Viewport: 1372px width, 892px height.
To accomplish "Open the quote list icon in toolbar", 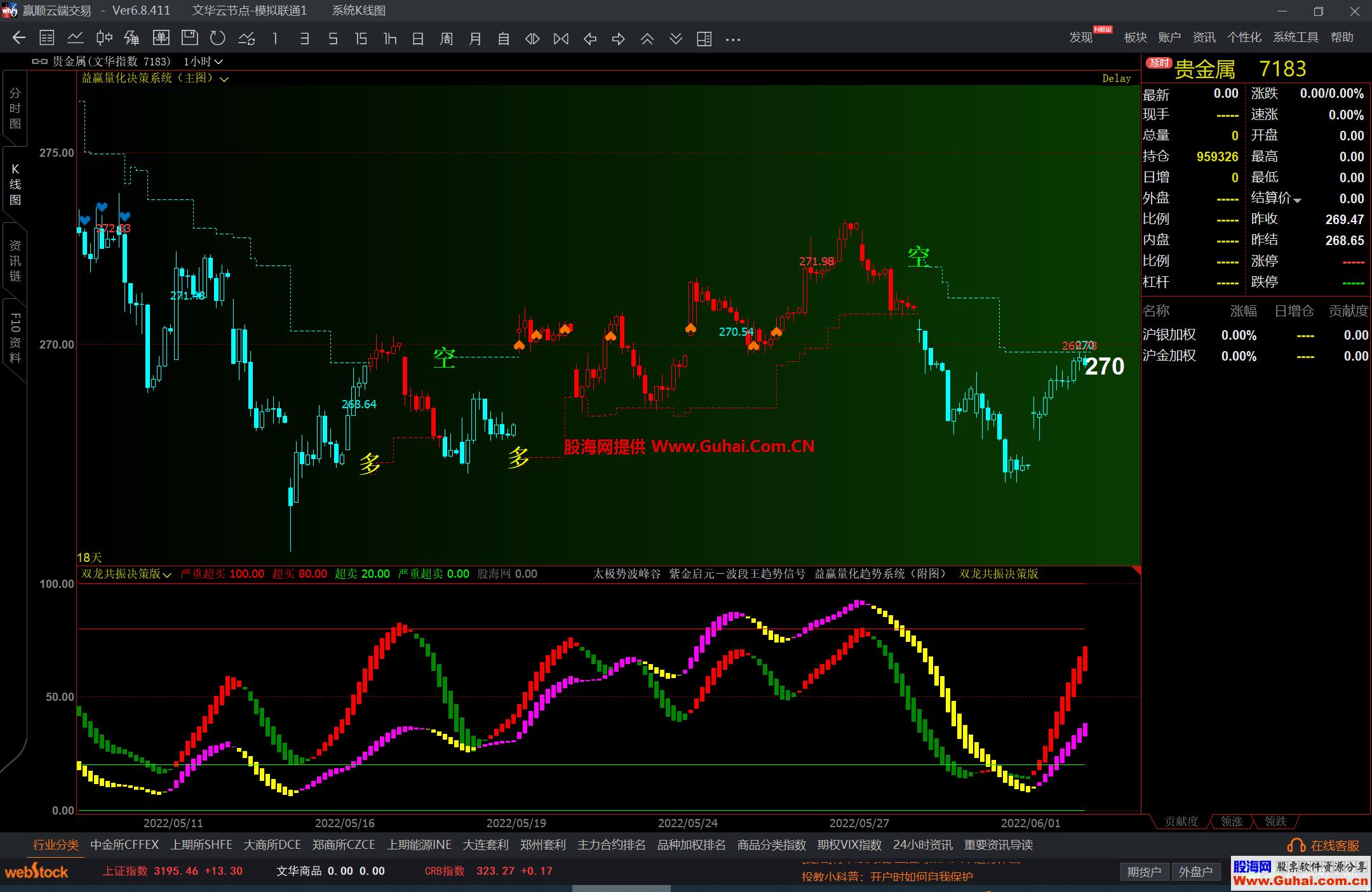I will (x=47, y=38).
